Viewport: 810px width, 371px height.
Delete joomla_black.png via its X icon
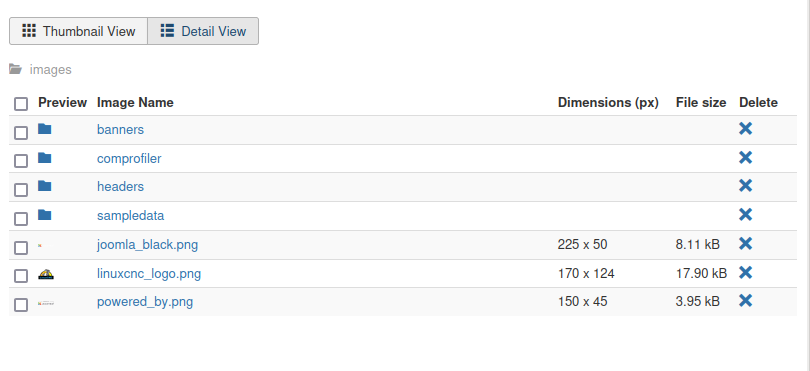pos(745,243)
